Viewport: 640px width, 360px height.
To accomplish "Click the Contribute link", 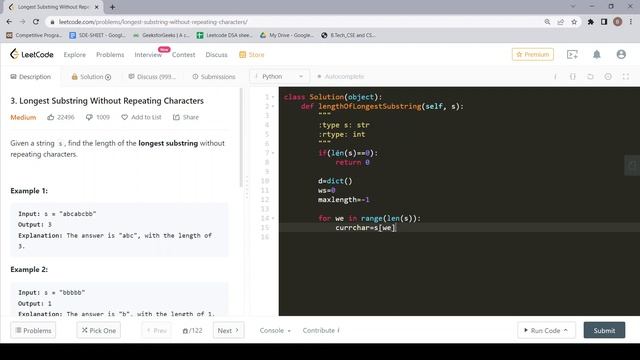I will pos(321,331).
